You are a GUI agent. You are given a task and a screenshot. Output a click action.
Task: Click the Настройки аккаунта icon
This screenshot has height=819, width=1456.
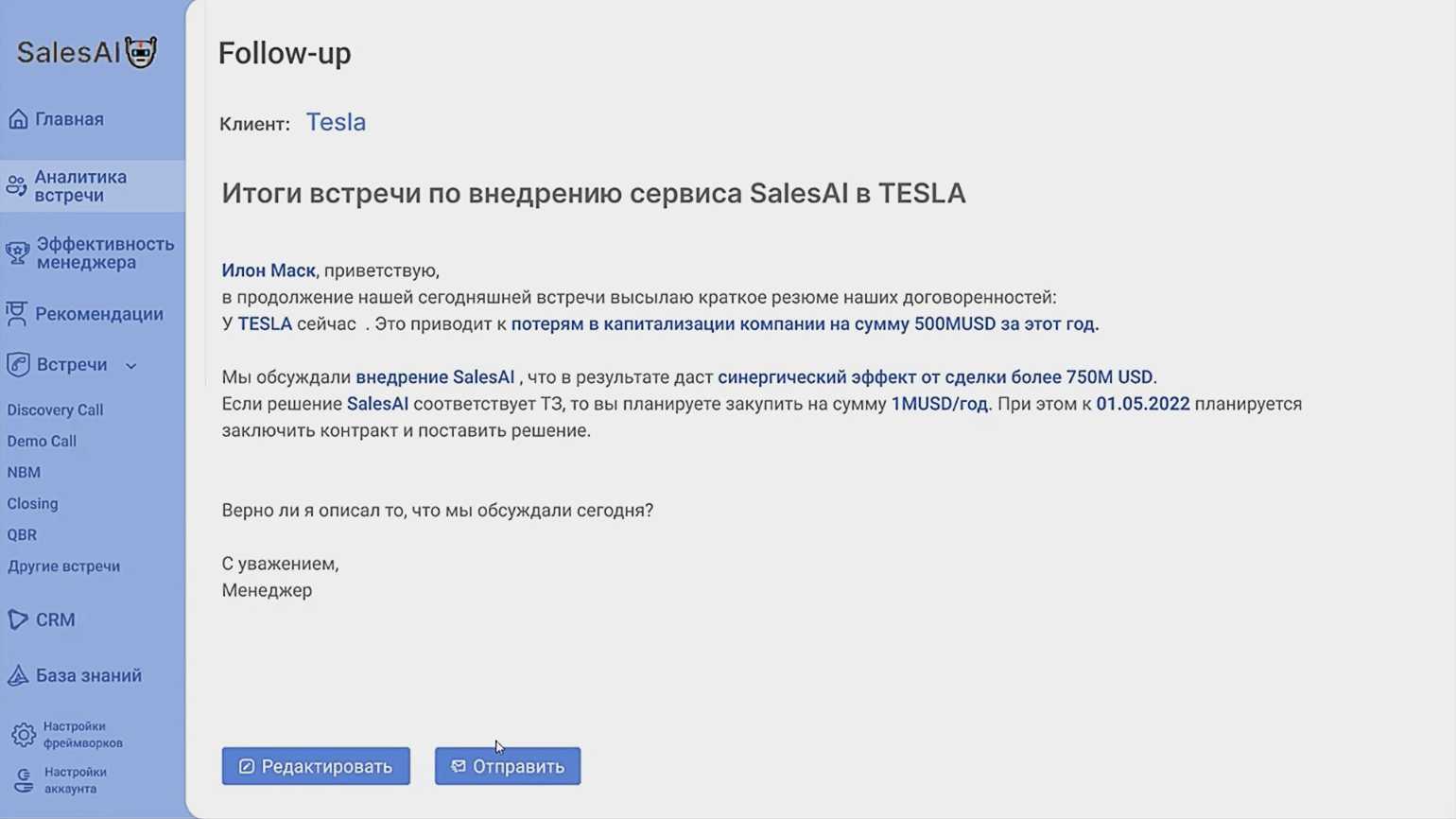[x=24, y=780]
